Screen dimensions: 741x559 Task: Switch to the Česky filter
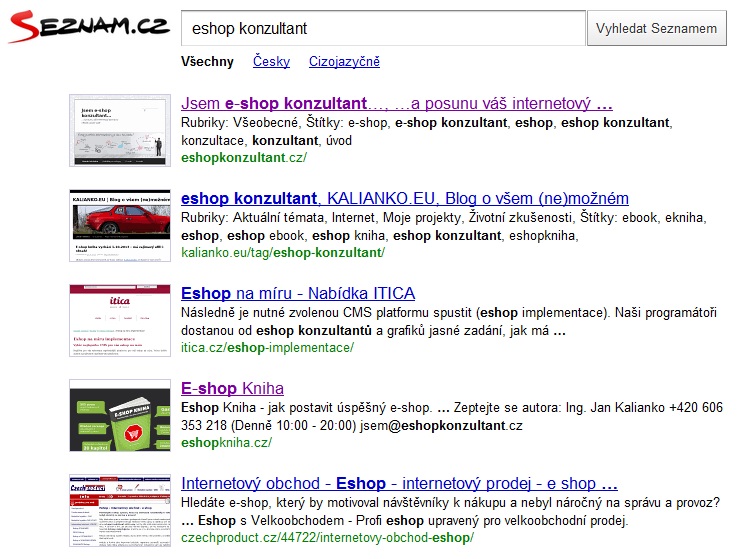click(271, 61)
